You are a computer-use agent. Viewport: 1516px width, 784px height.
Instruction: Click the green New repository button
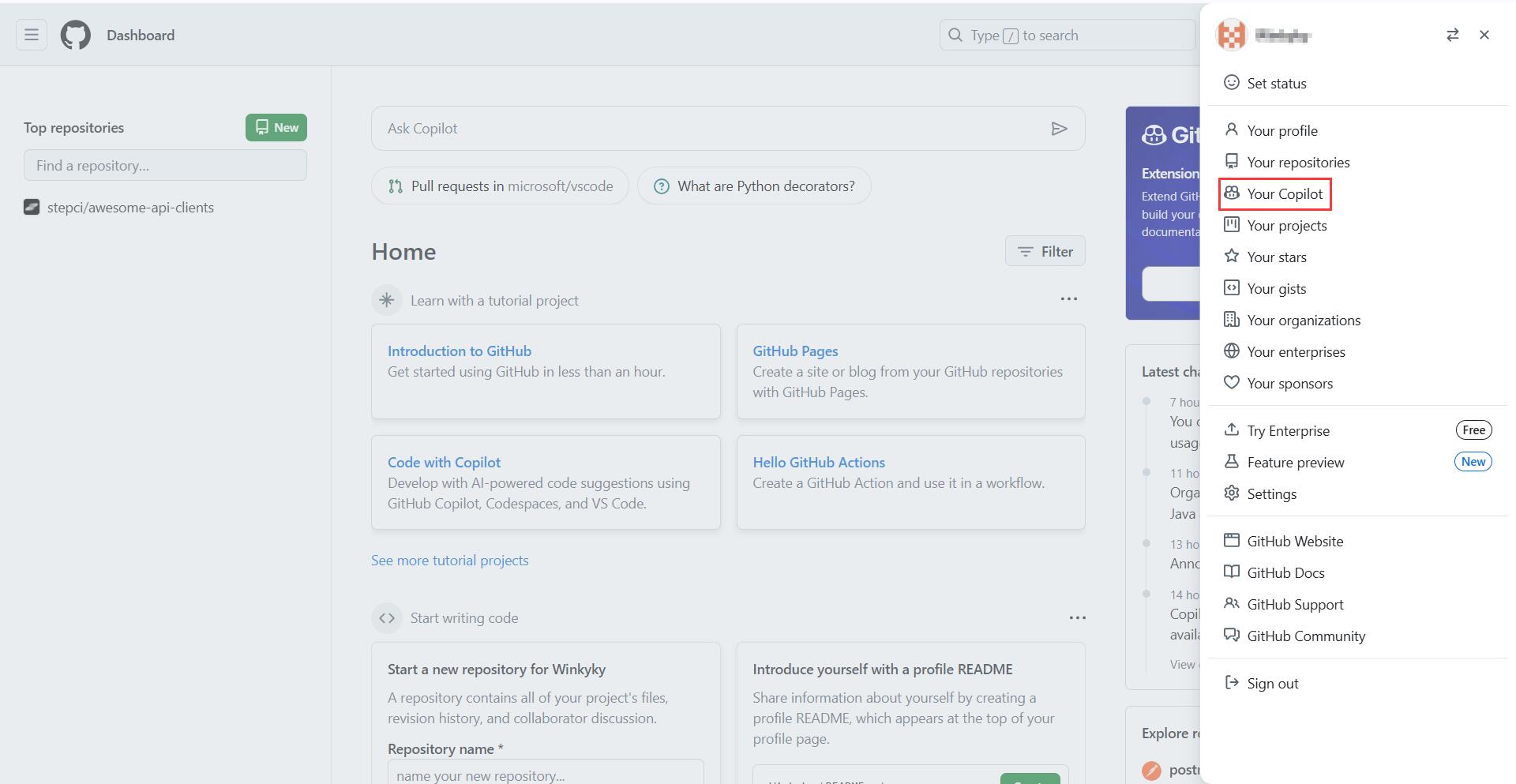click(x=276, y=127)
